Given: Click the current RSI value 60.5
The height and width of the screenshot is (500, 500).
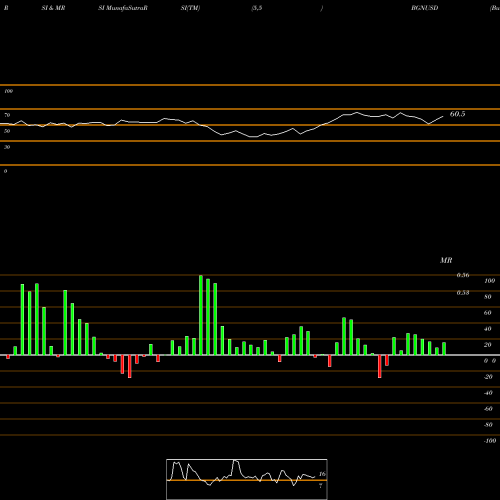Looking at the screenshot, I should (x=457, y=114).
